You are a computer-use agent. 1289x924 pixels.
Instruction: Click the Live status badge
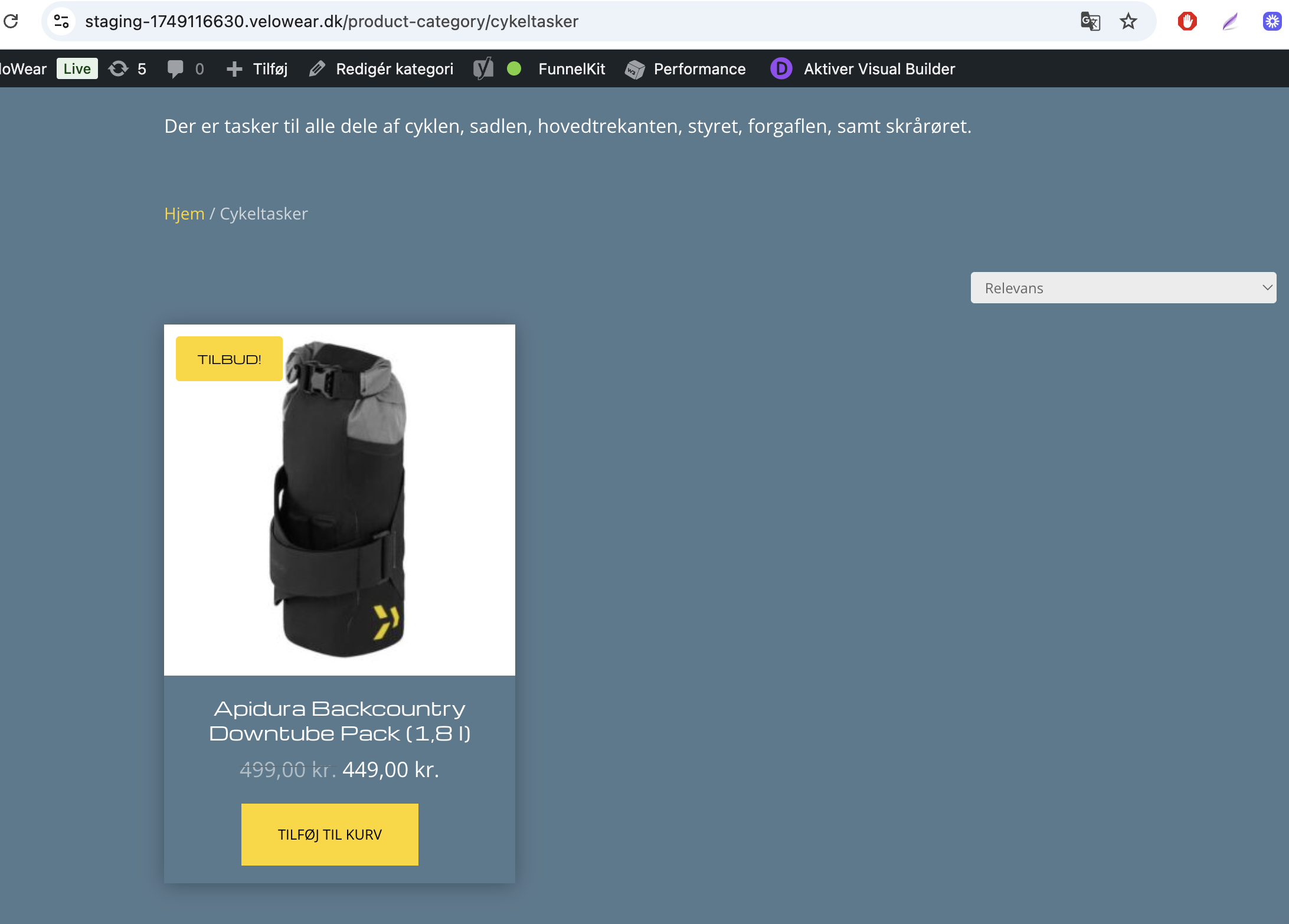coord(77,69)
